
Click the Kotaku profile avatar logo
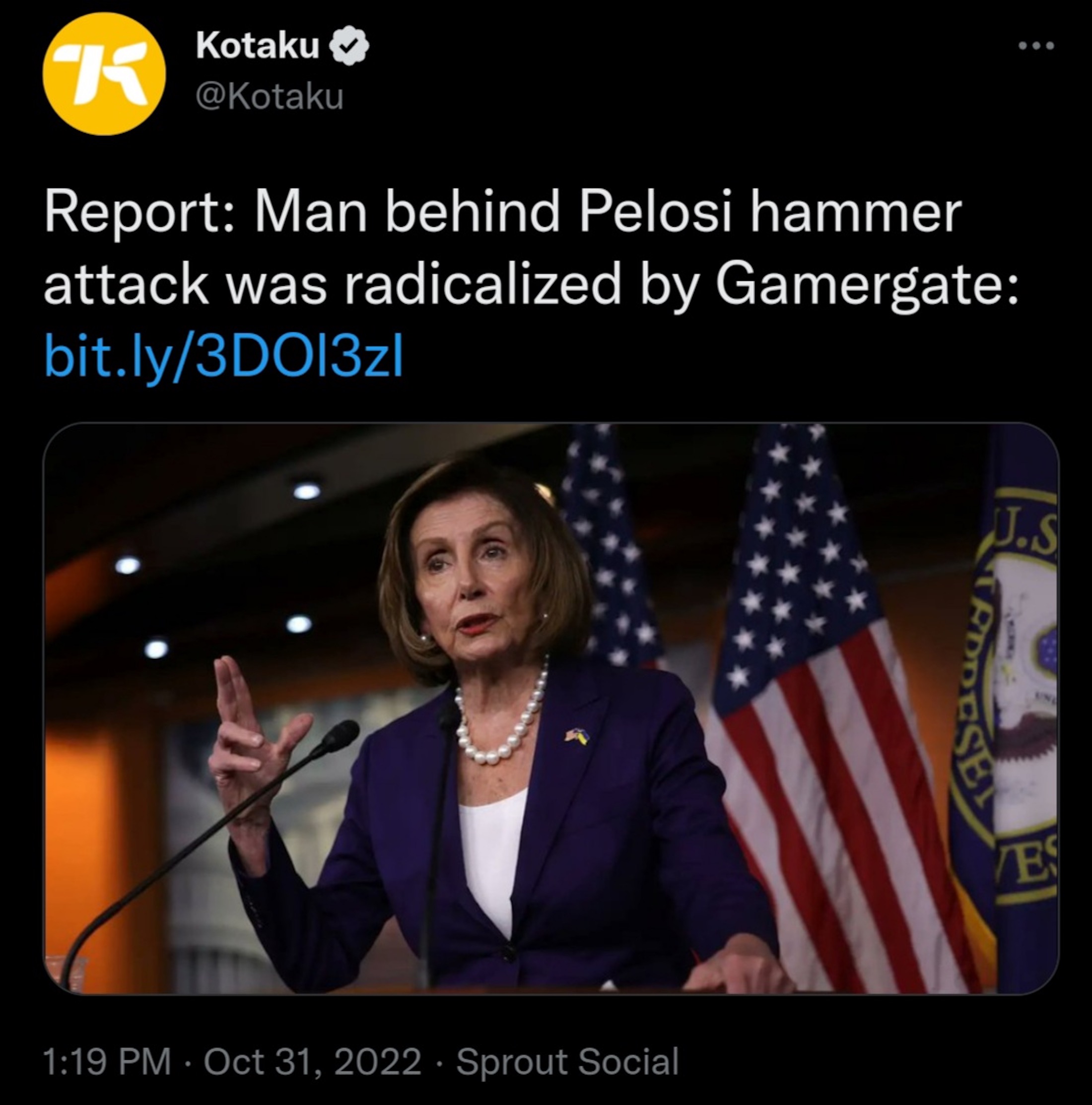[x=104, y=74]
